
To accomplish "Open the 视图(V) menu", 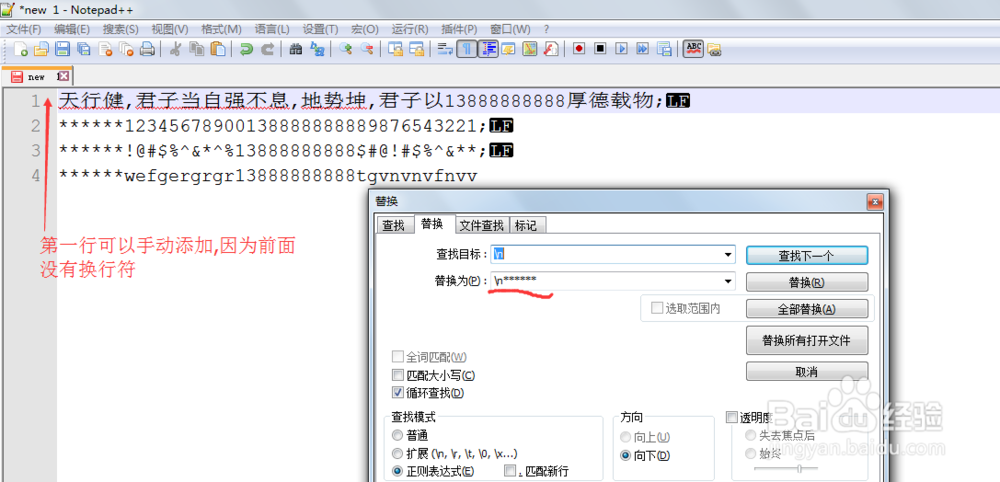I will [170, 29].
